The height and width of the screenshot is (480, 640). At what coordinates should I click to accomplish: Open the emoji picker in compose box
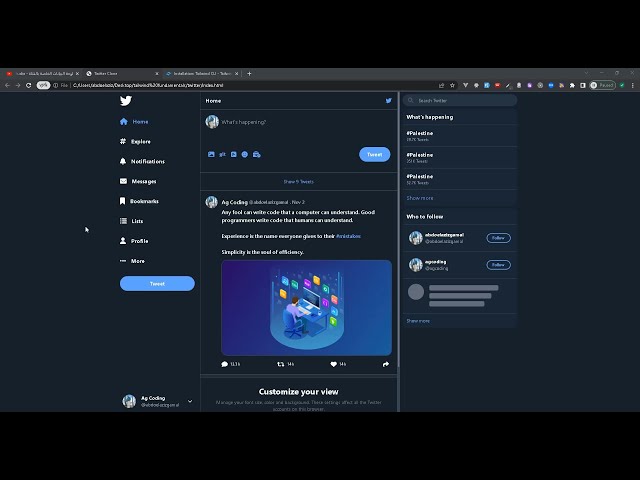(x=244, y=154)
